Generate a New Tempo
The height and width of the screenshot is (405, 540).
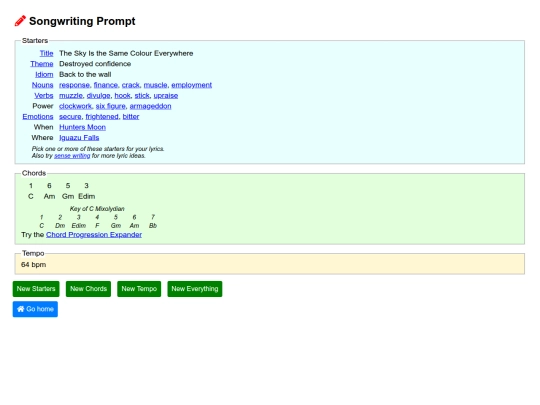click(x=139, y=289)
